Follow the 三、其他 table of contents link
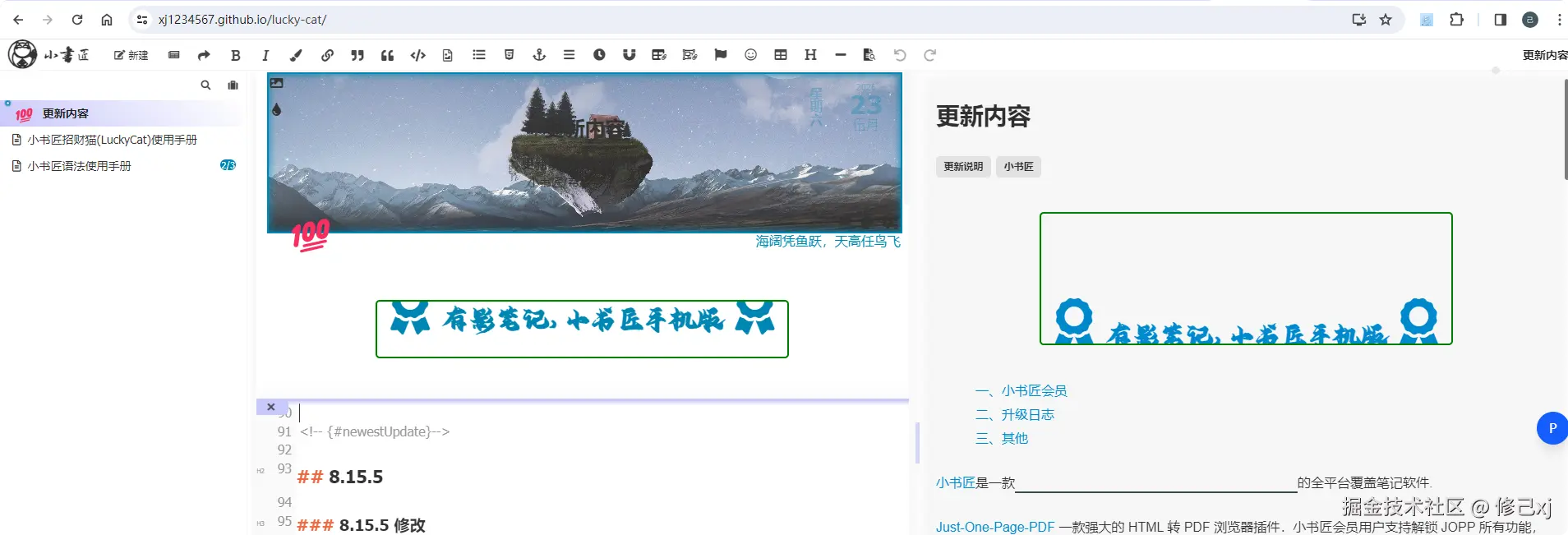 [x=1001, y=439]
